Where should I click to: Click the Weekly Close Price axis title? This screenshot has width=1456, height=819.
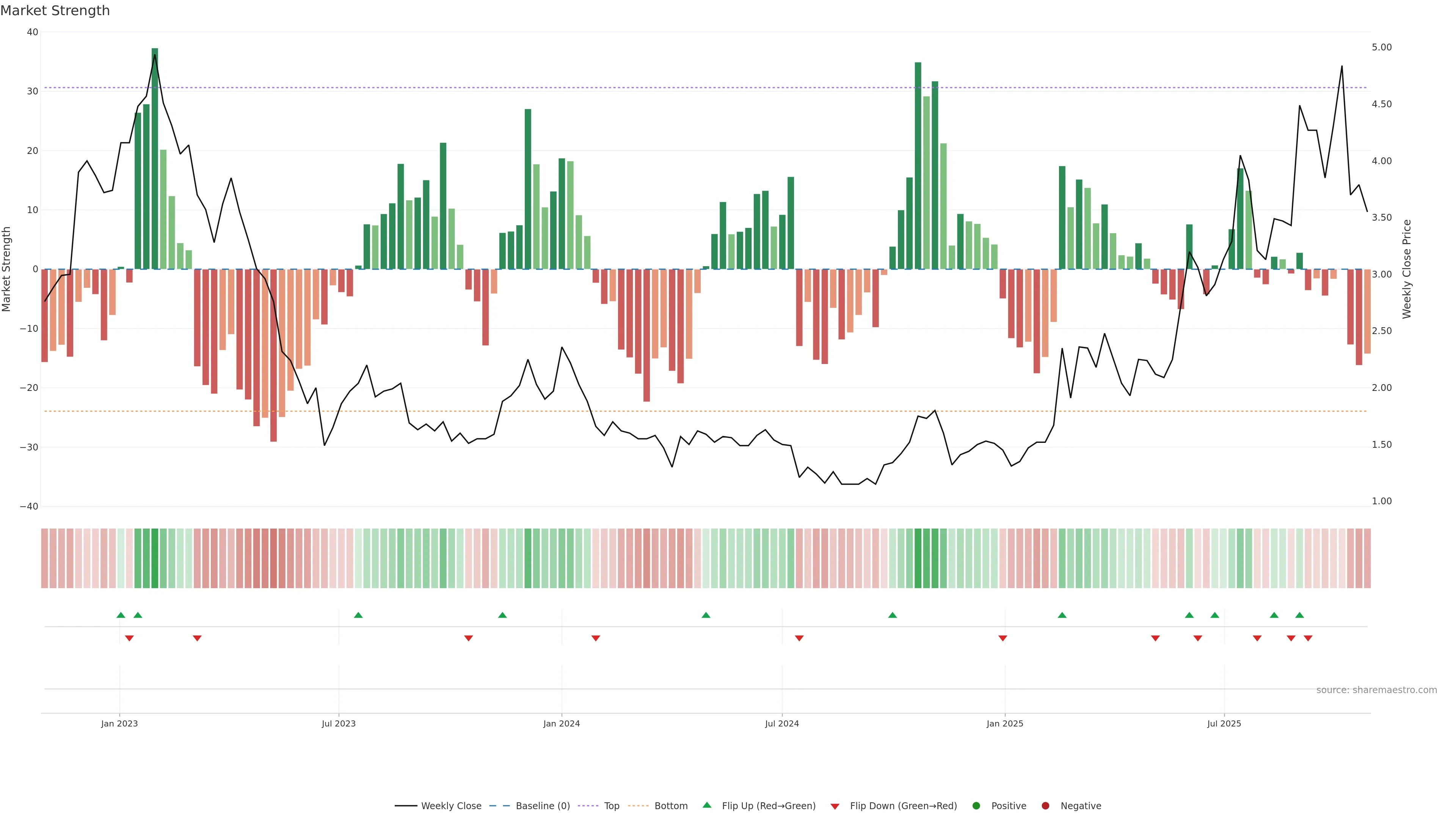[x=1407, y=269]
